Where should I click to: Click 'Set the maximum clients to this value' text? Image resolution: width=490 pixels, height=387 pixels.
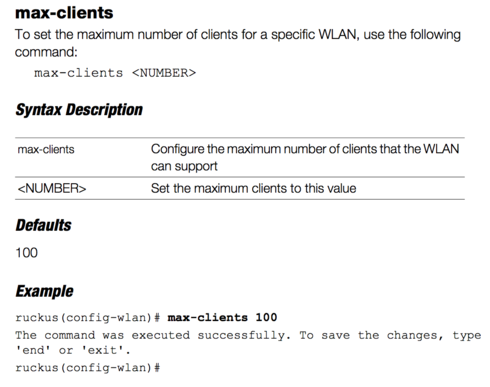pyautogui.click(x=253, y=188)
